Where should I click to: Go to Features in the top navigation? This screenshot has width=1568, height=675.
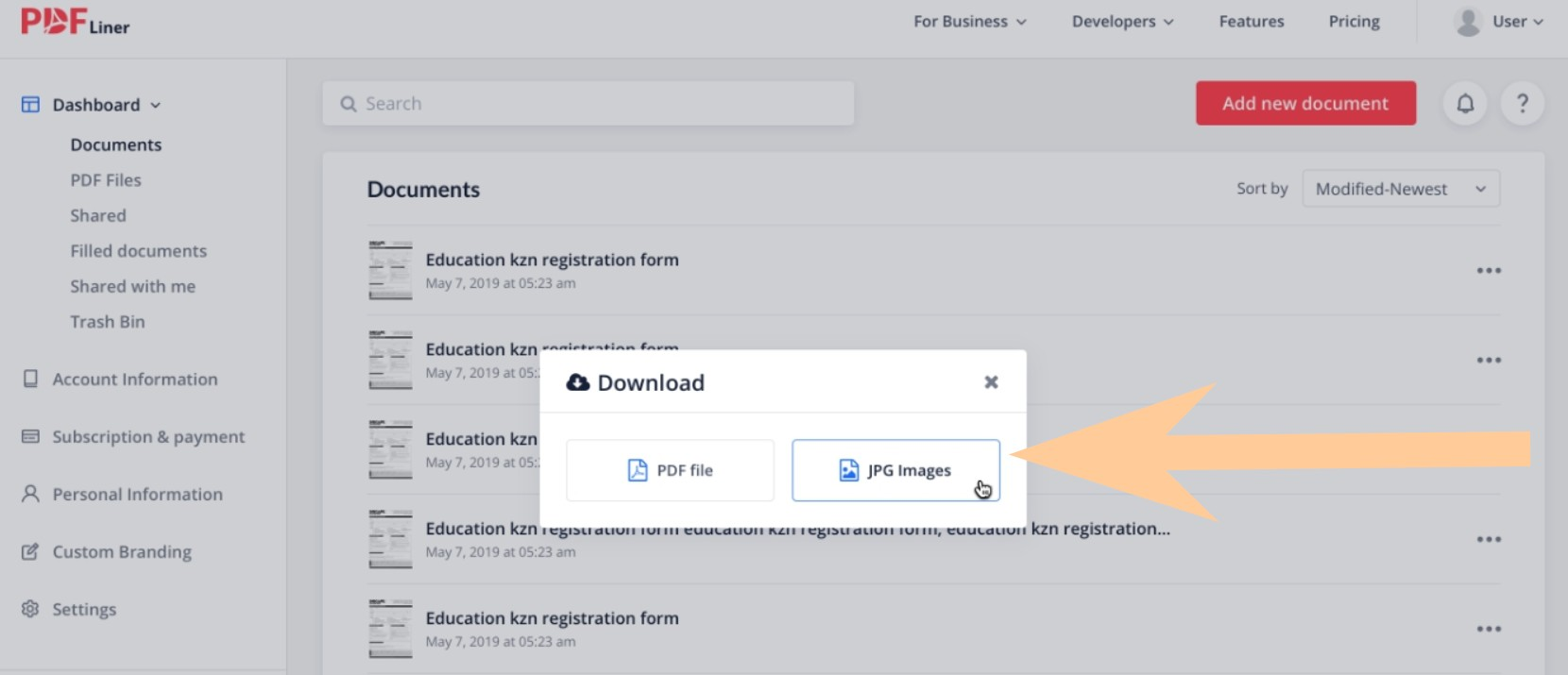tap(1252, 22)
